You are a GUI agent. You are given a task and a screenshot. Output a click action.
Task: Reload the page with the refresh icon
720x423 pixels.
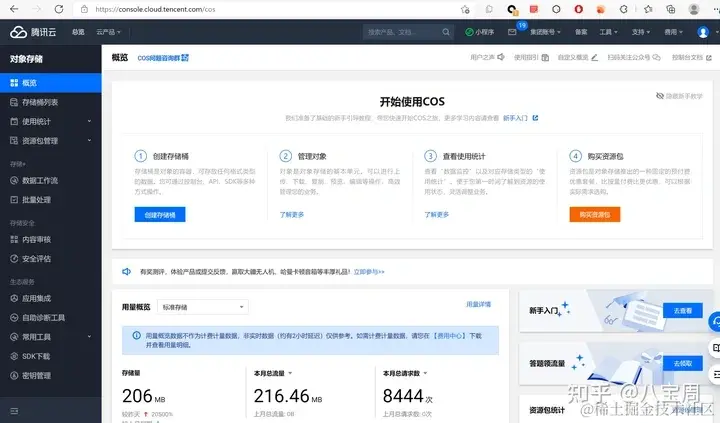pyautogui.click(x=59, y=9)
